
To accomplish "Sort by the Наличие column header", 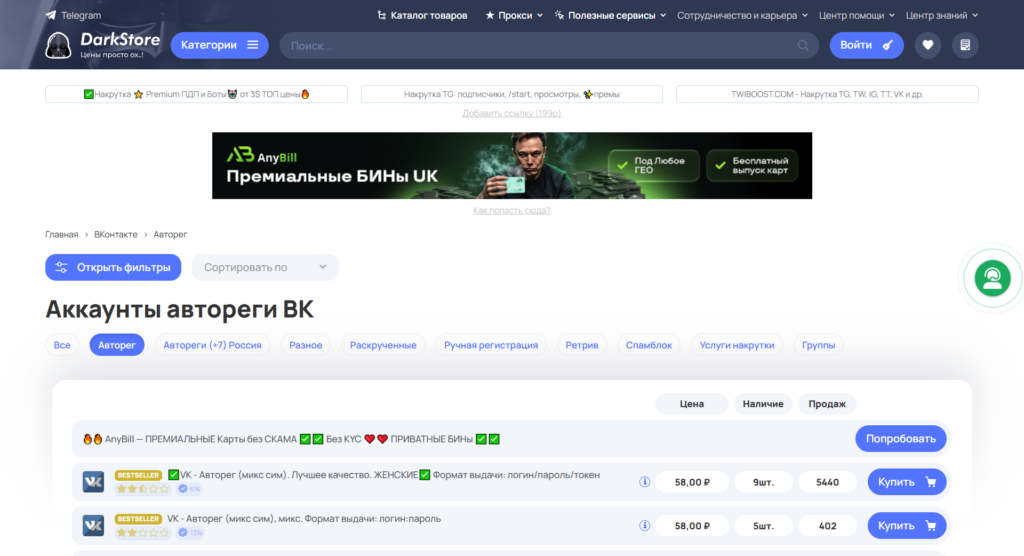I will [x=763, y=404].
